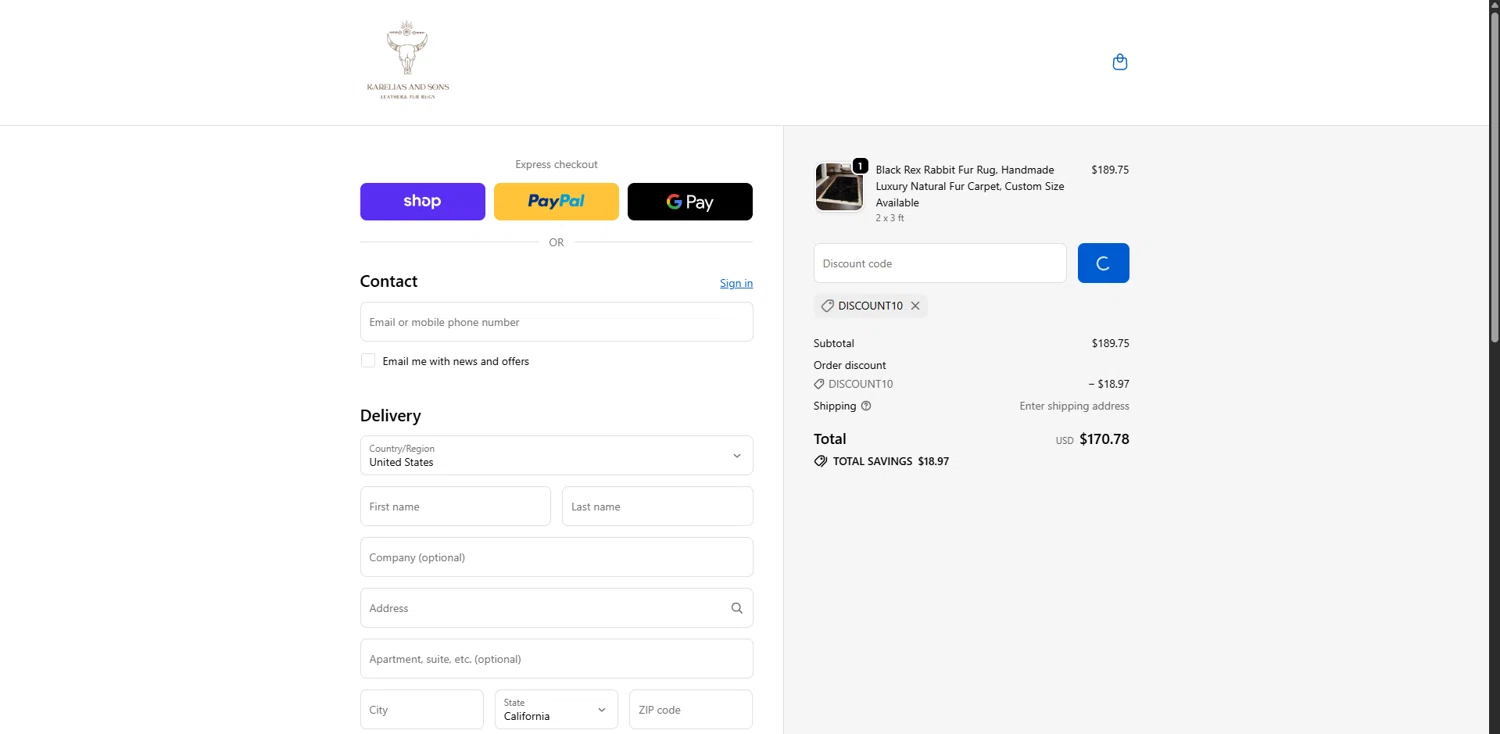Screen dimensions: 1500x734
Task: Click the total savings tag icon
Action: tap(821, 461)
